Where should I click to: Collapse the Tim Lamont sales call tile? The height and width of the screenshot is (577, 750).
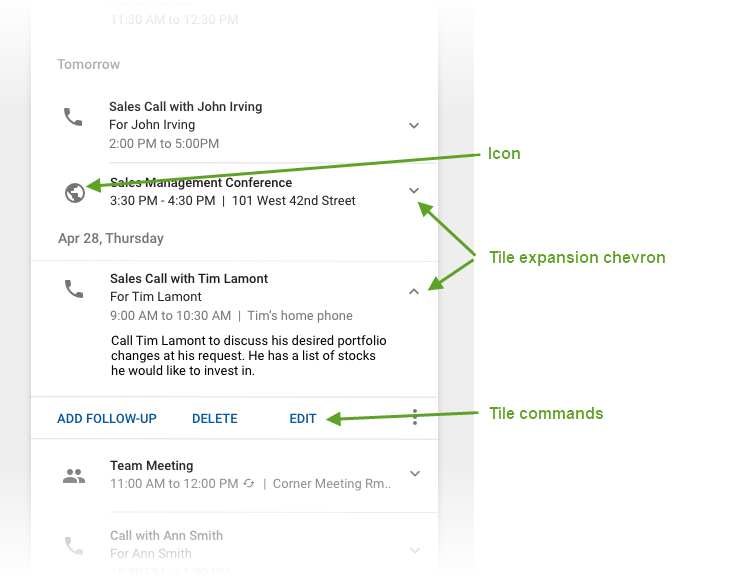[414, 291]
